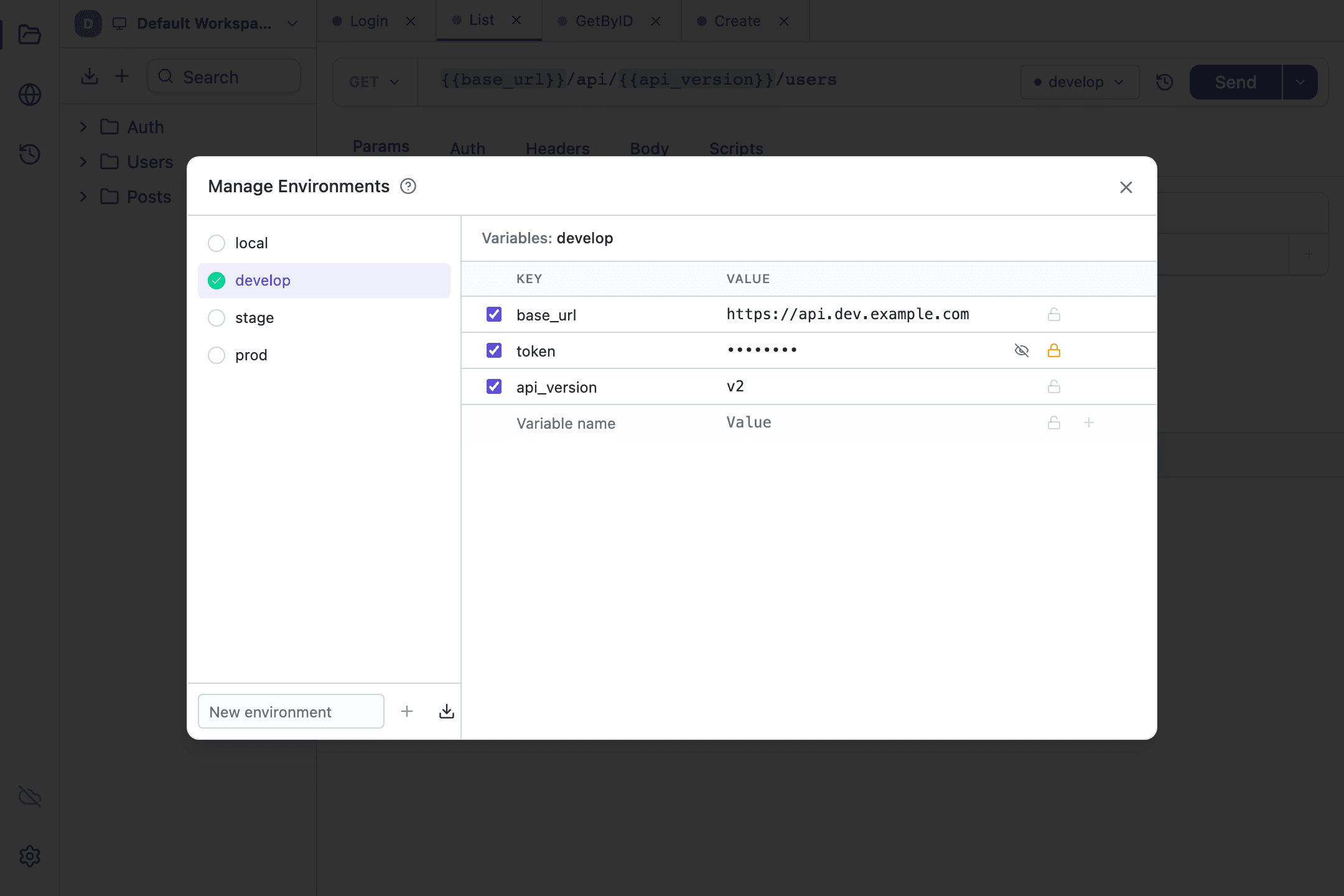The image size is (1344, 896).
Task: Open the GET method dropdown
Action: 375,82
